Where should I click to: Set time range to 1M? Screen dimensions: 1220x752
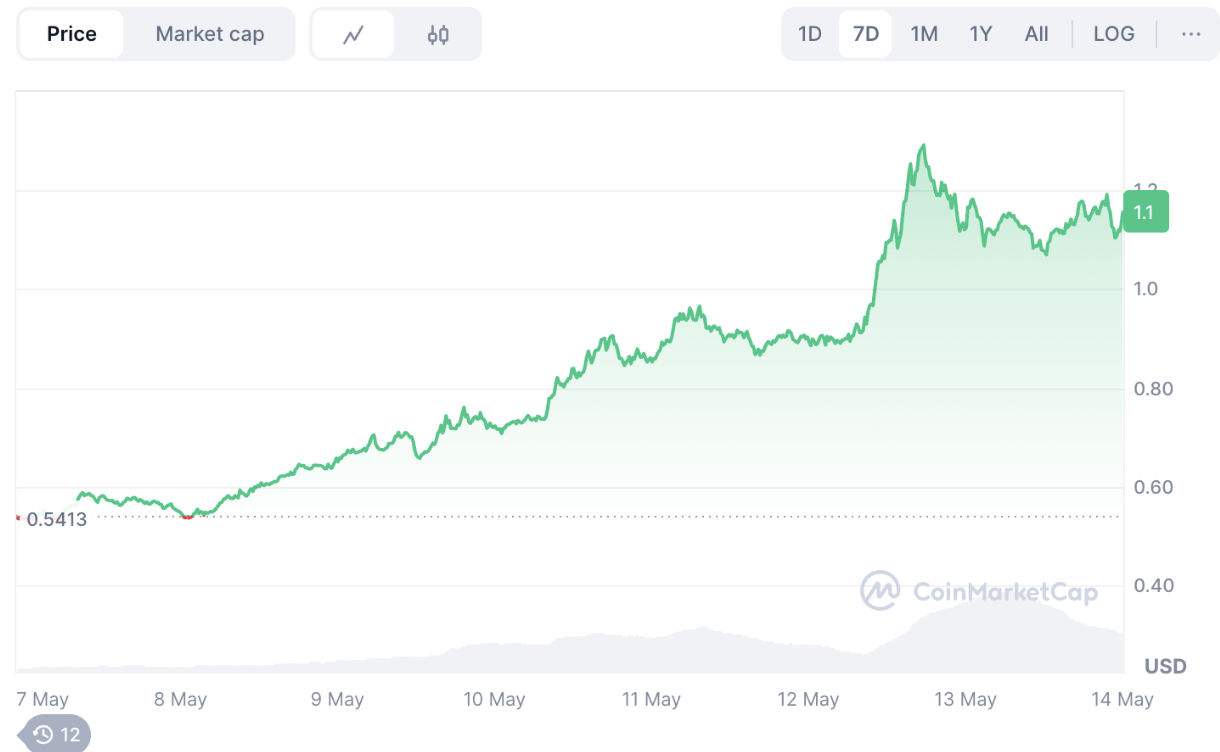(924, 34)
